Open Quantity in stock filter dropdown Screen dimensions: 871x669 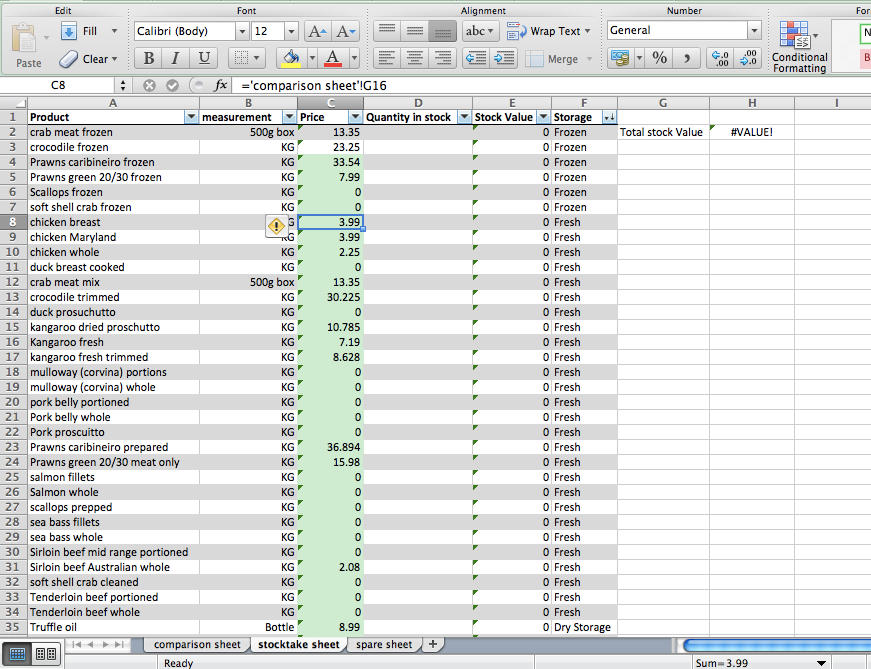click(464, 117)
